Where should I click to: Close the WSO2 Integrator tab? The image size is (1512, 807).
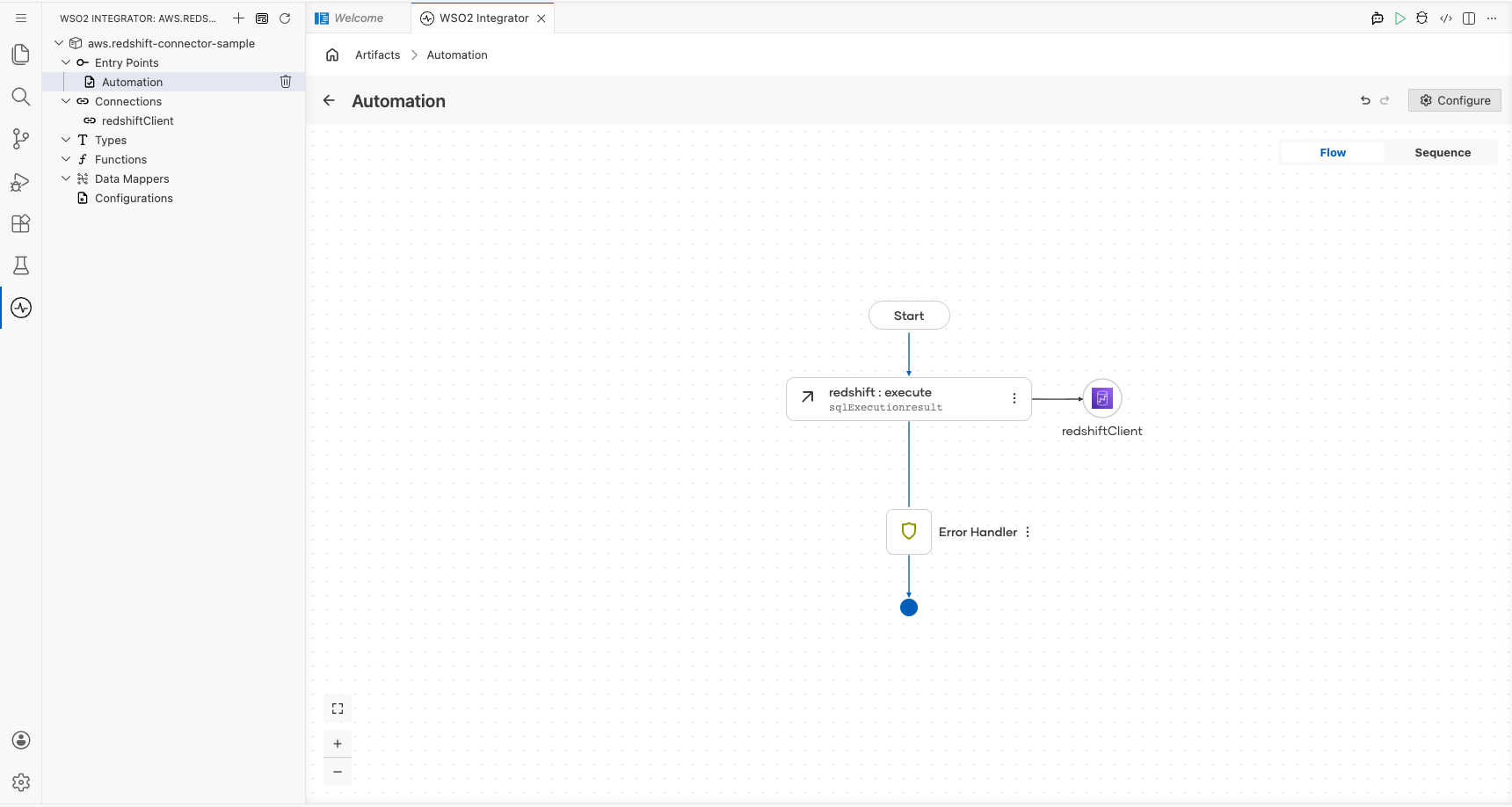[542, 18]
